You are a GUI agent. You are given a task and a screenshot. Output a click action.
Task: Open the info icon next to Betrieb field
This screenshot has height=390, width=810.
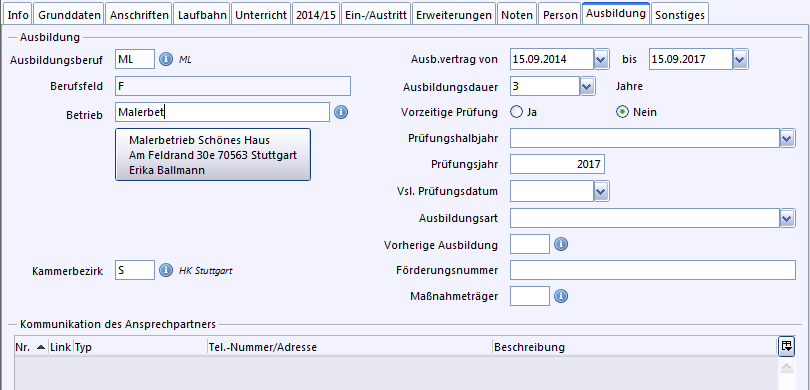(x=341, y=112)
